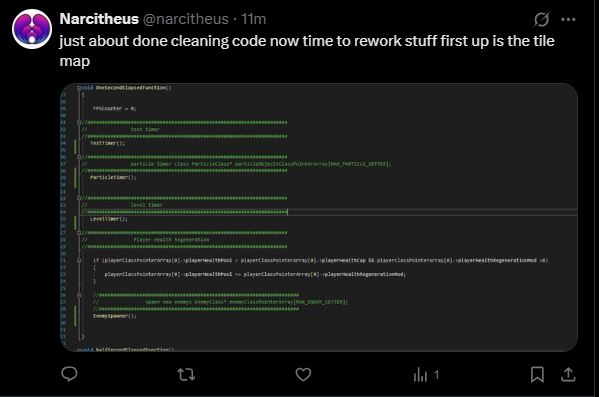Open the attached code screenshot image
The height and width of the screenshot is (397, 599).
click(319, 217)
